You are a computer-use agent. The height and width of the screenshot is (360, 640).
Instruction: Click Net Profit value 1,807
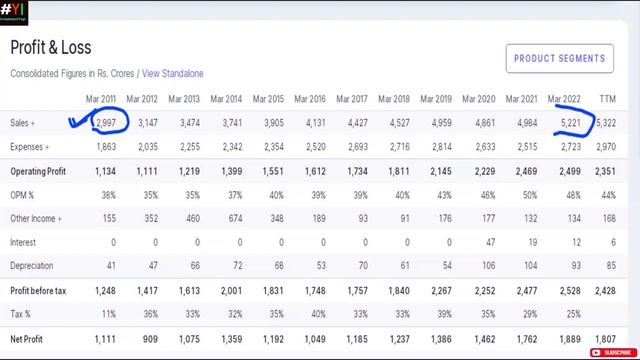[605, 339]
